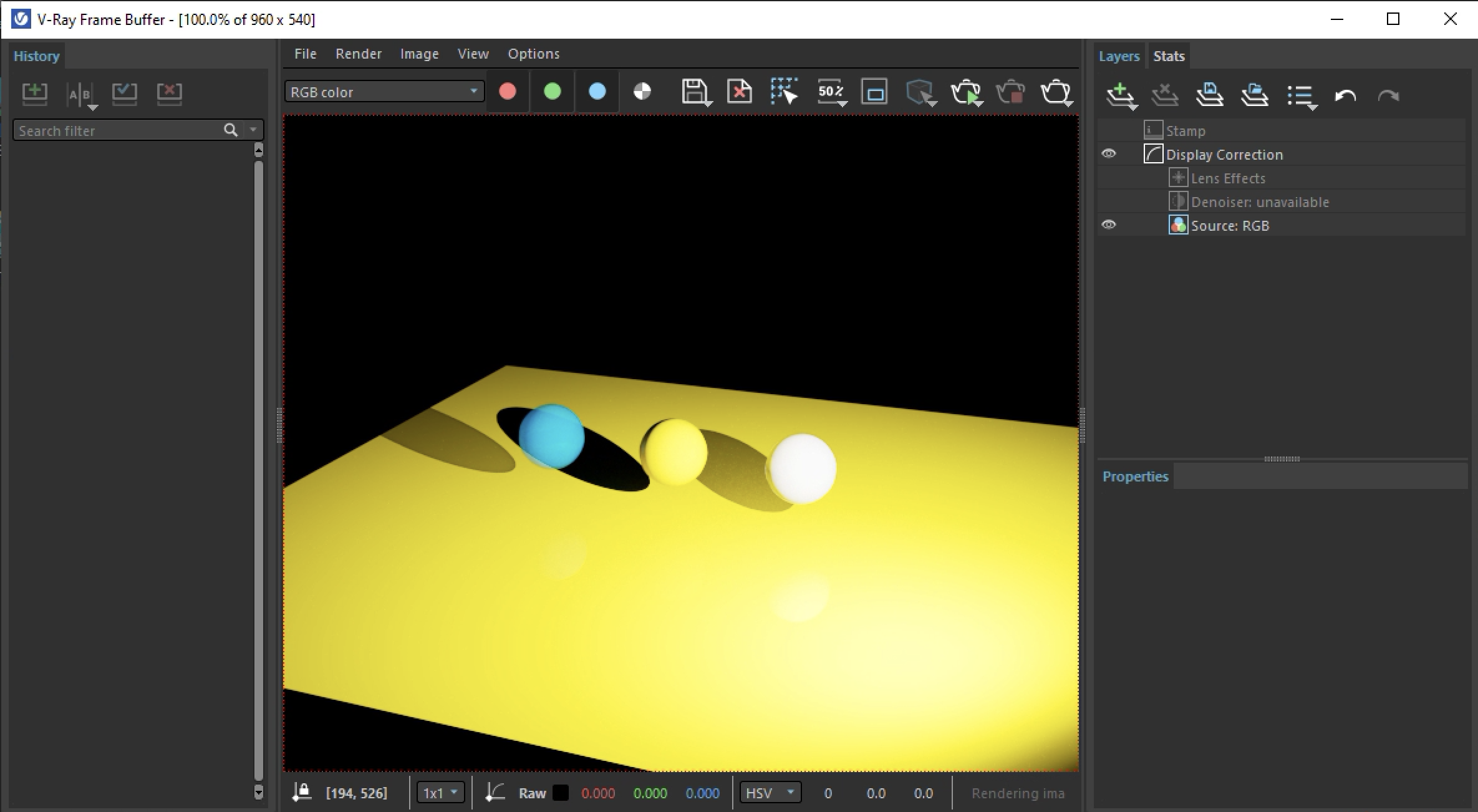This screenshot has height=812, width=1478.
Task: Select the Lens Effects layer
Action: pyautogui.click(x=1227, y=178)
